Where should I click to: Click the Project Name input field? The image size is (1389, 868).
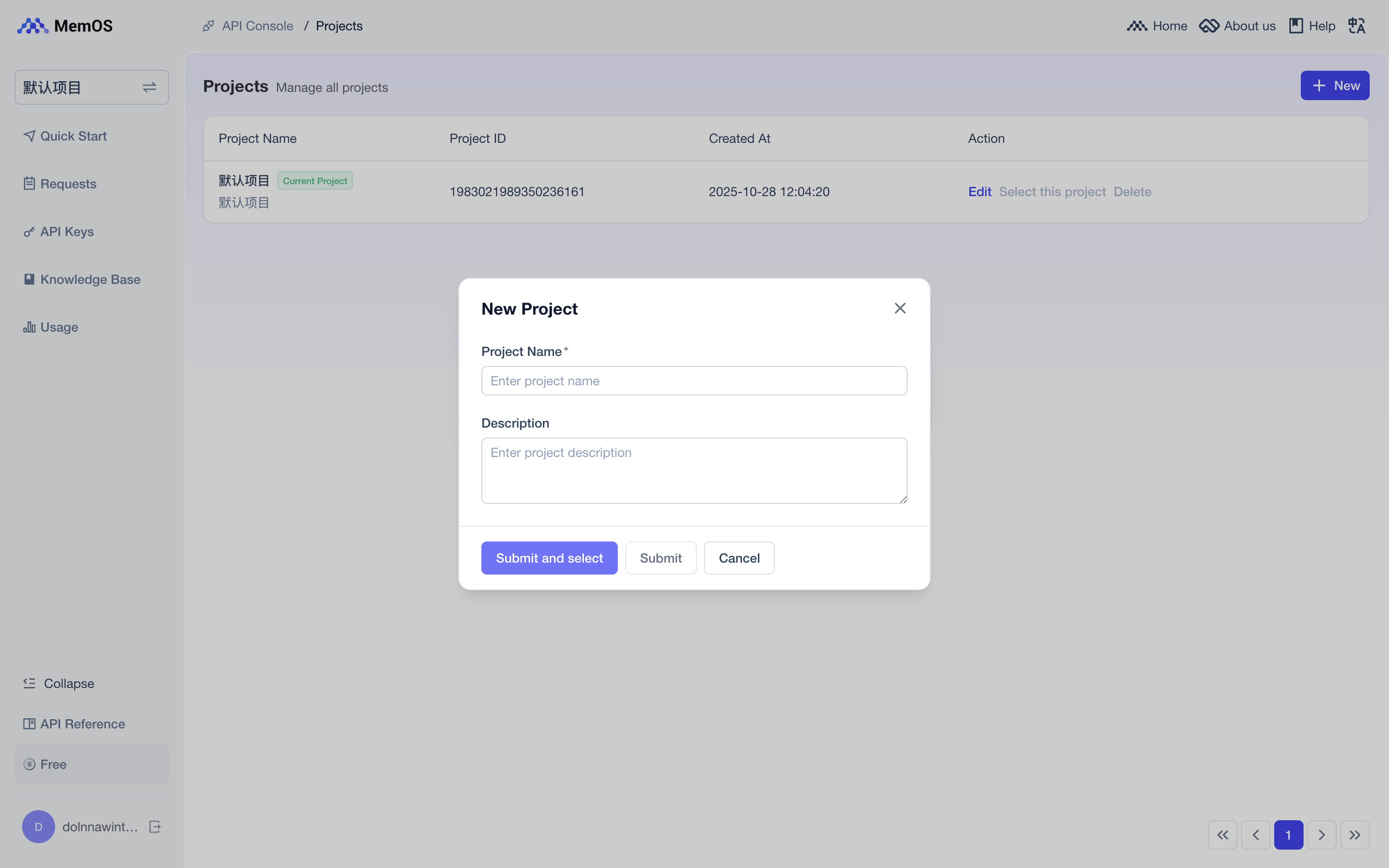[694, 381]
